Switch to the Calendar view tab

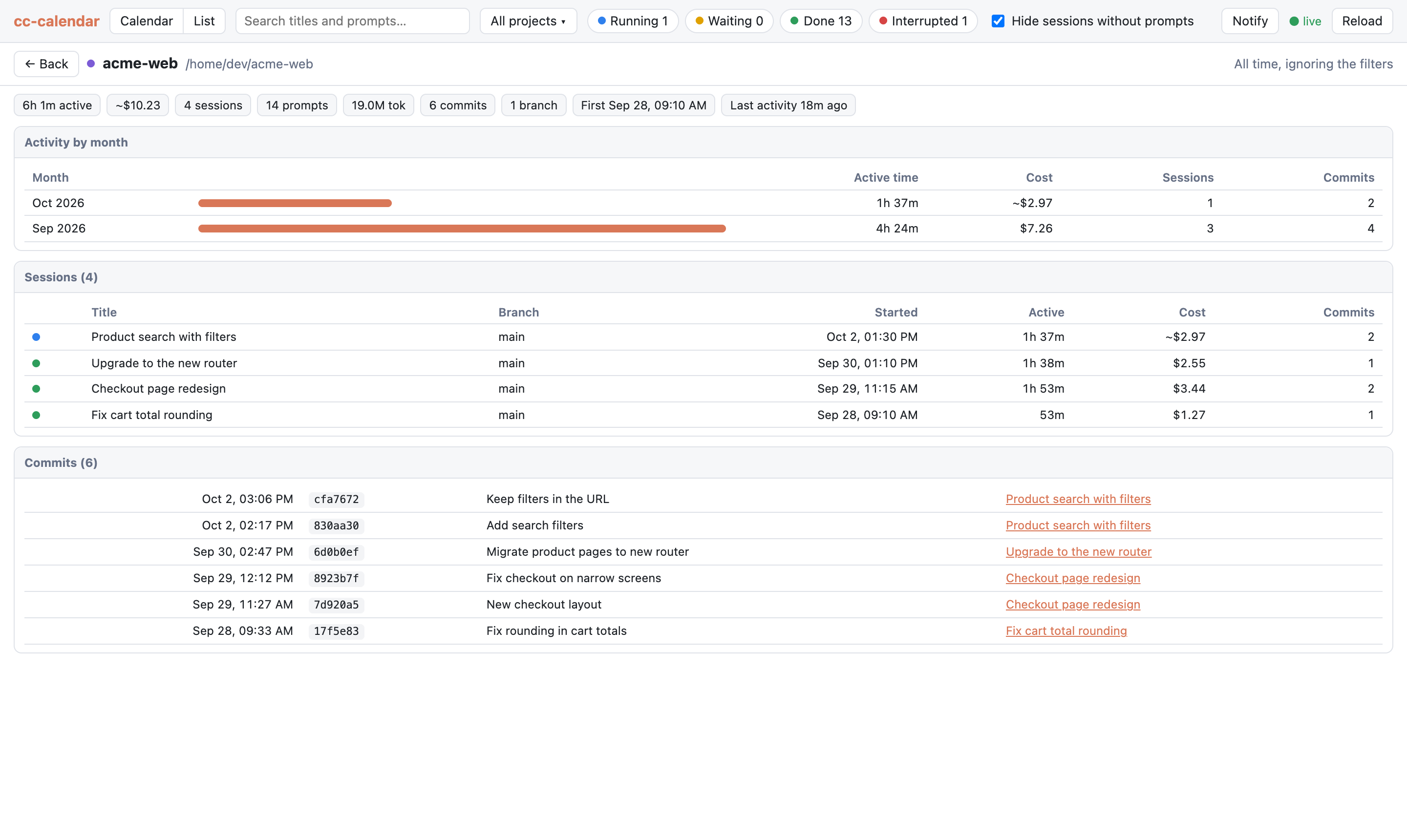tap(146, 21)
